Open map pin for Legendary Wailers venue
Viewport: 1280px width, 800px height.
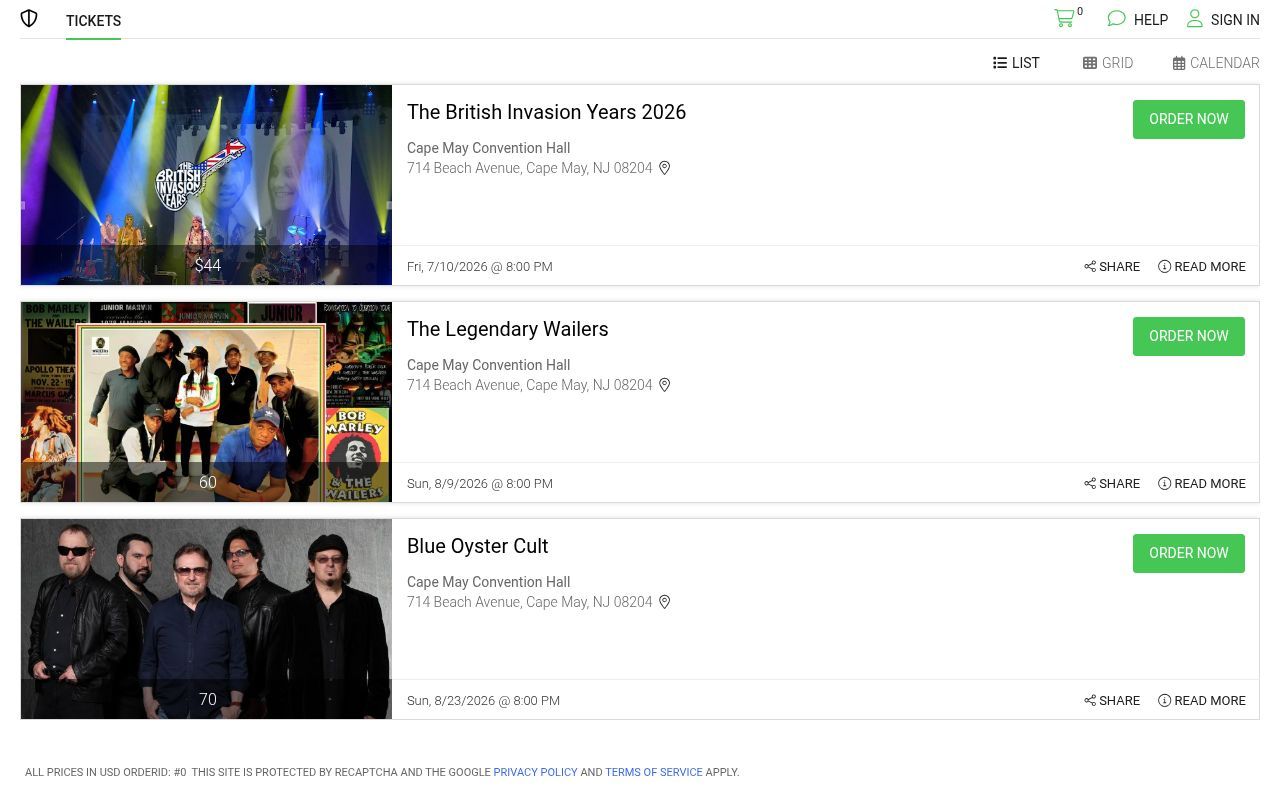(664, 385)
